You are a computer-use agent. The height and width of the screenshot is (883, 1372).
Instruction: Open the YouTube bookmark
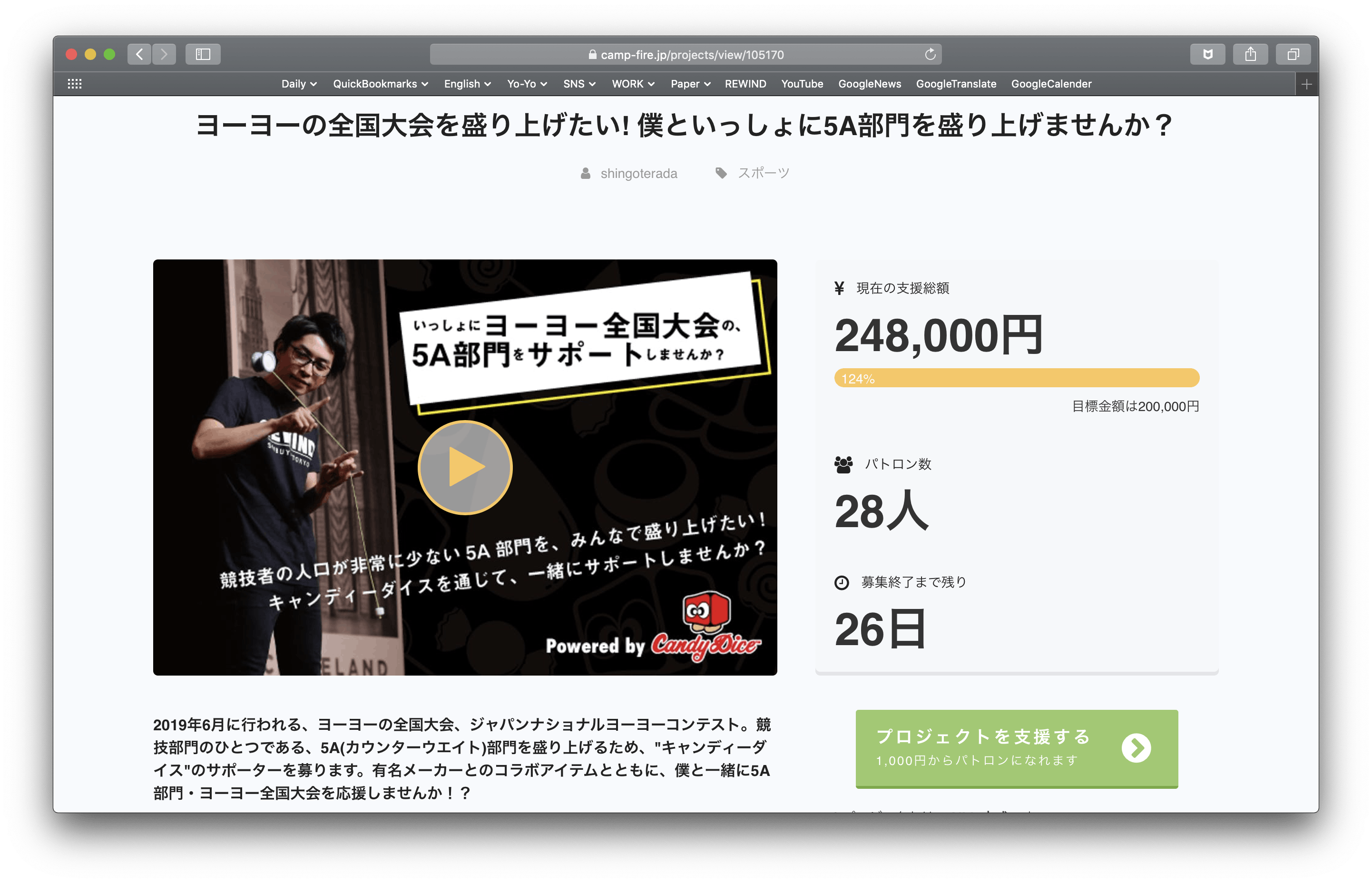802,84
